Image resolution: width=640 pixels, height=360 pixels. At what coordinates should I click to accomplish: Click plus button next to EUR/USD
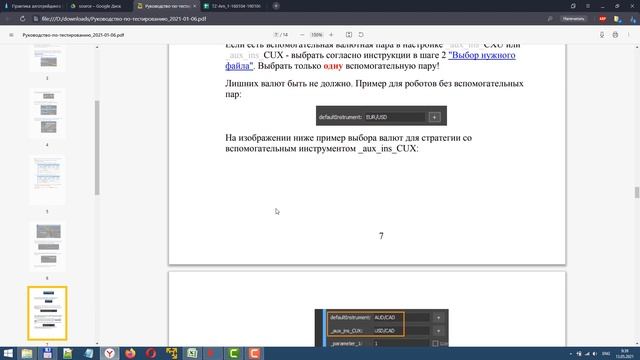coord(434,117)
